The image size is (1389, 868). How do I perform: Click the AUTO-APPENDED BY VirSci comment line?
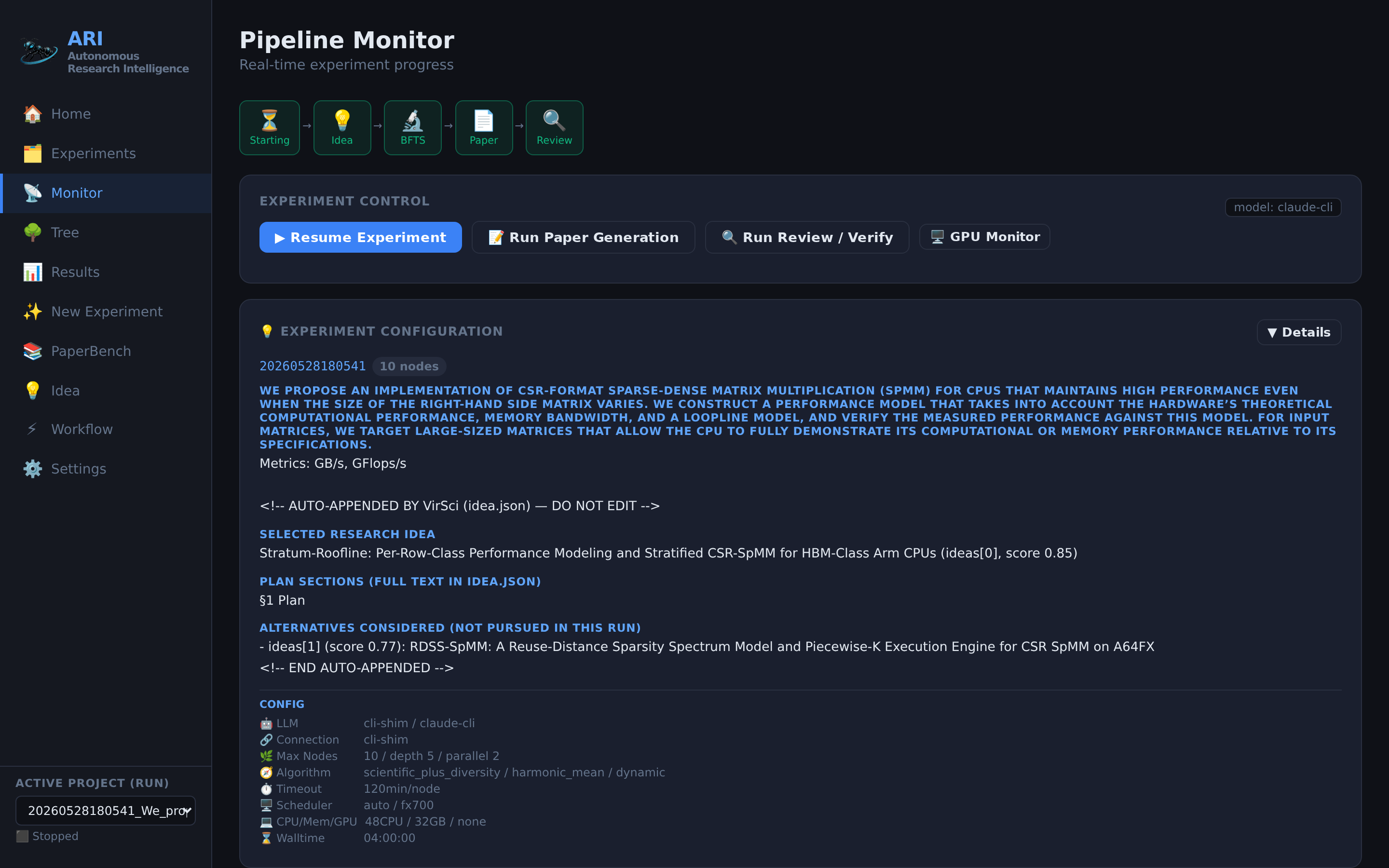pos(460,506)
